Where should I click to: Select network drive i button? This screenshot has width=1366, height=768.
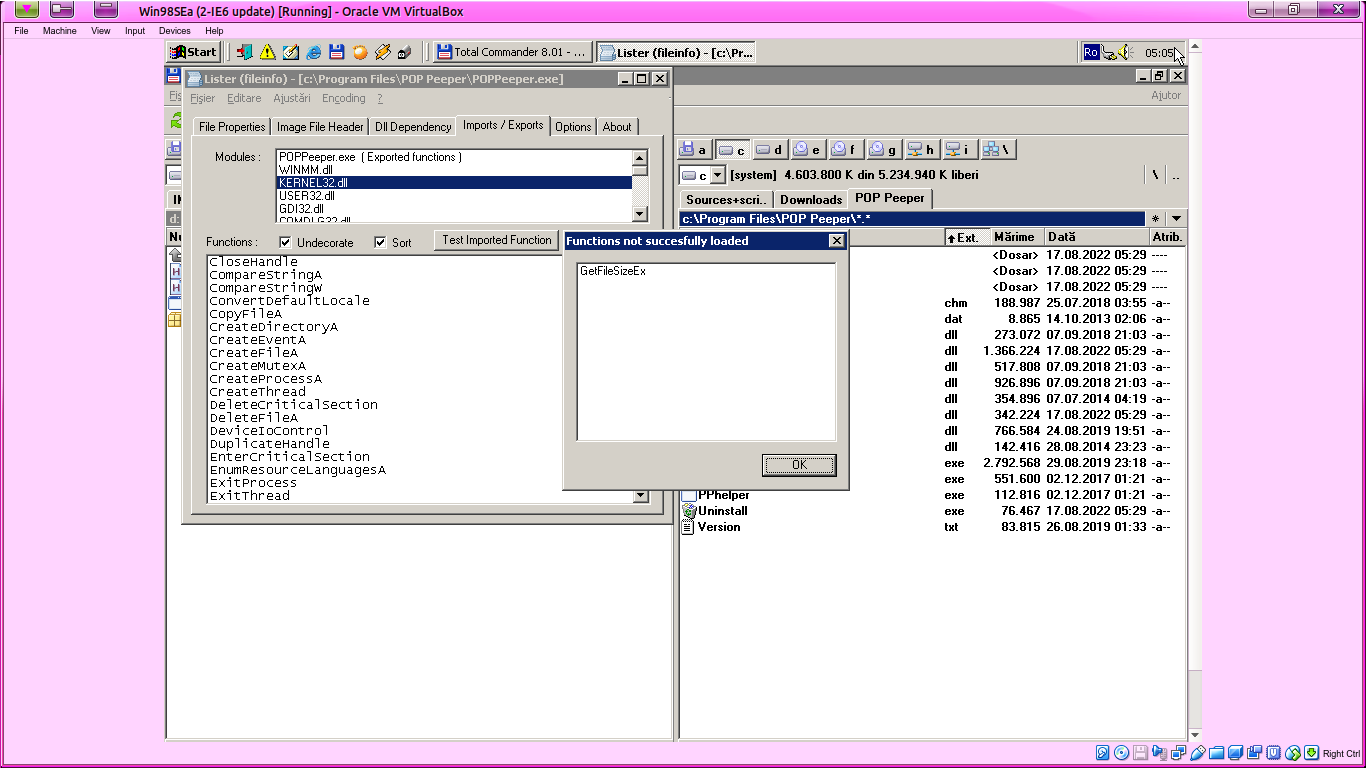click(959, 150)
